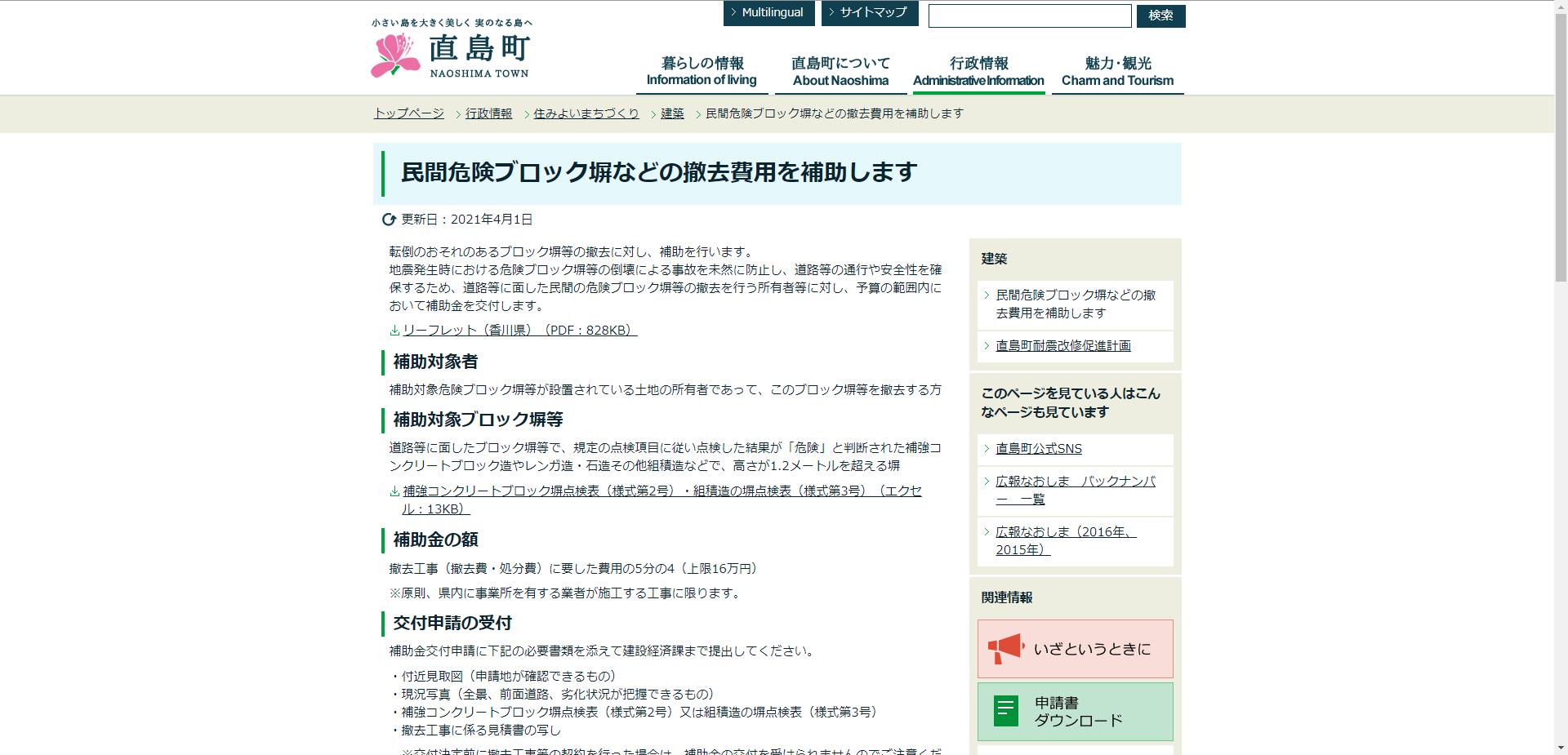Click the green document icon in 申請書ダウンロード banner
Screen dimensions: 1568x755
[1005, 711]
